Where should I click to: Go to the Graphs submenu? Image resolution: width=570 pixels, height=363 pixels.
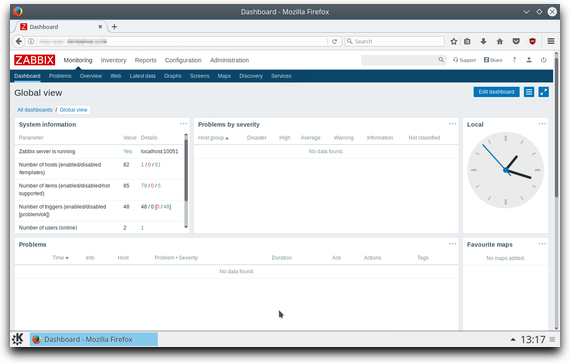pos(172,76)
